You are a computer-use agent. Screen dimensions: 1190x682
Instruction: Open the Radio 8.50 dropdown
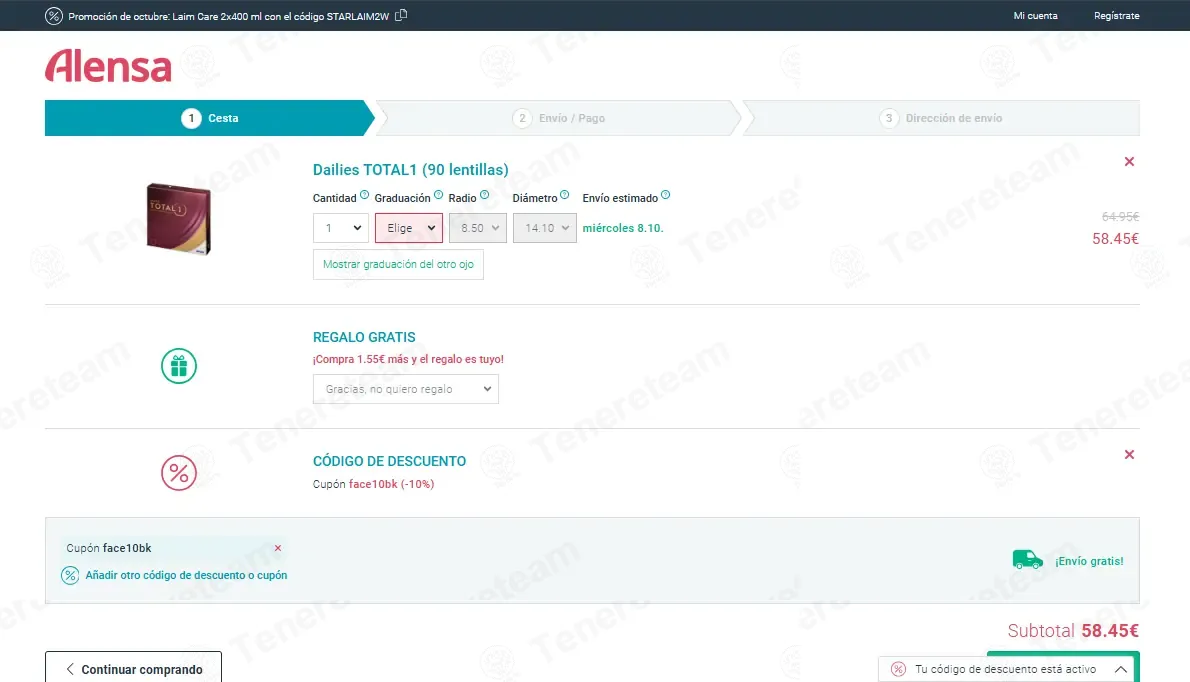[x=477, y=228]
